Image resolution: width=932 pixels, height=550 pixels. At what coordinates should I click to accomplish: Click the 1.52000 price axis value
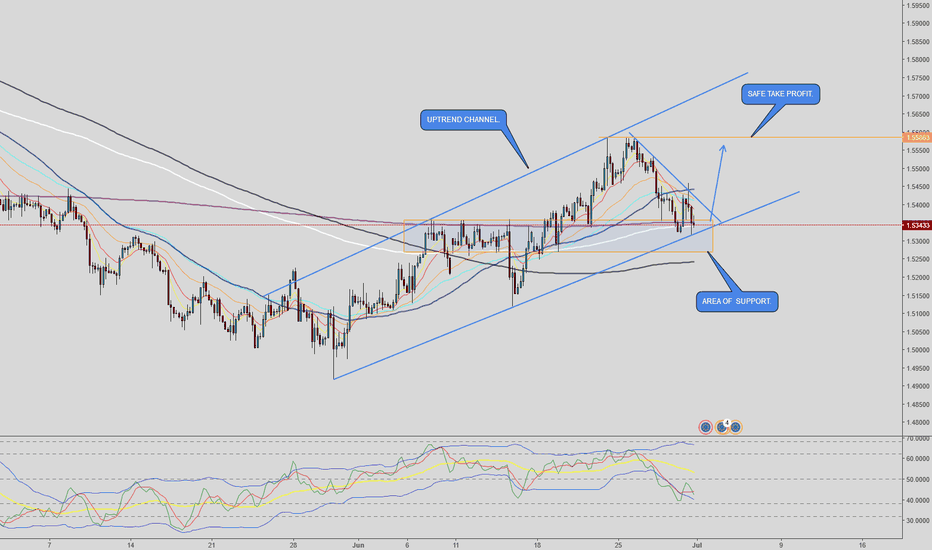pyautogui.click(x=918, y=278)
